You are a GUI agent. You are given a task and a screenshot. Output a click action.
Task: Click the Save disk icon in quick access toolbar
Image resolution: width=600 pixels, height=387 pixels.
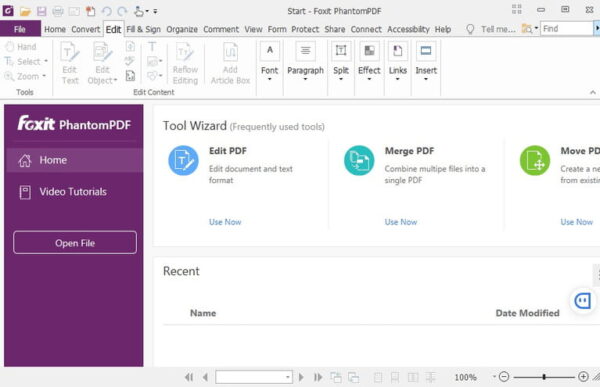41,11
